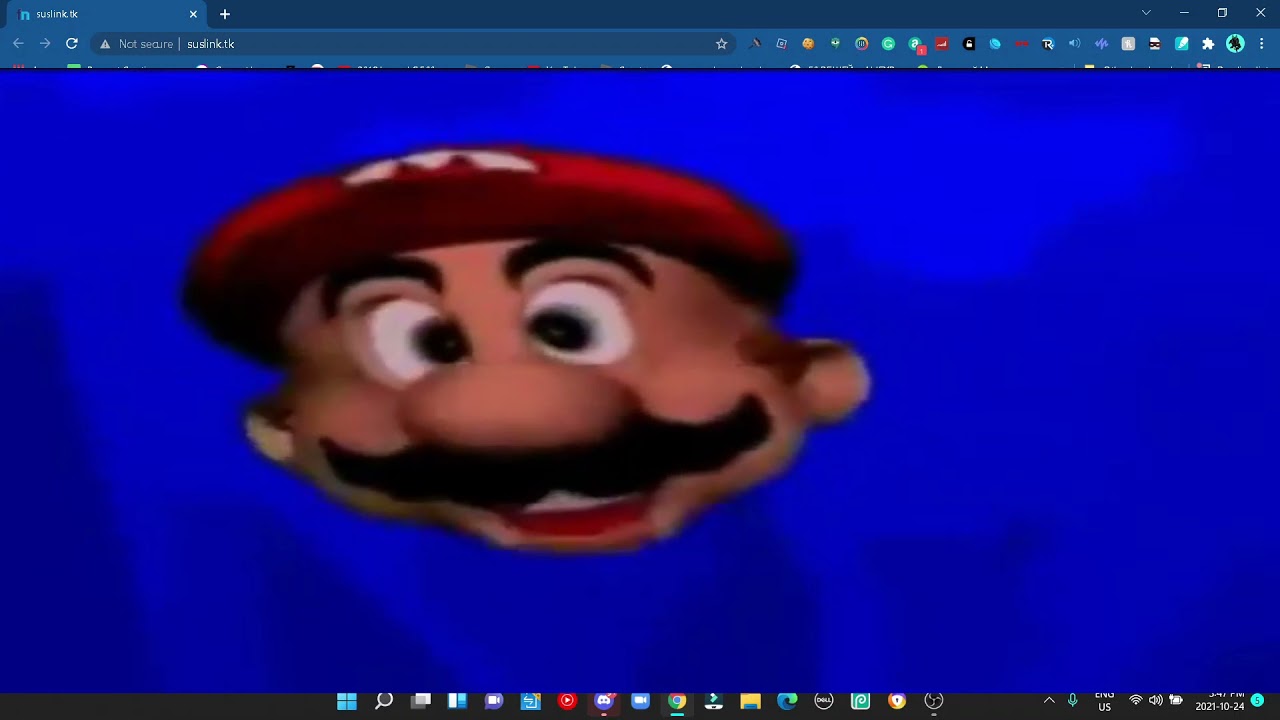Open the black padlock extension

click(968, 44)
